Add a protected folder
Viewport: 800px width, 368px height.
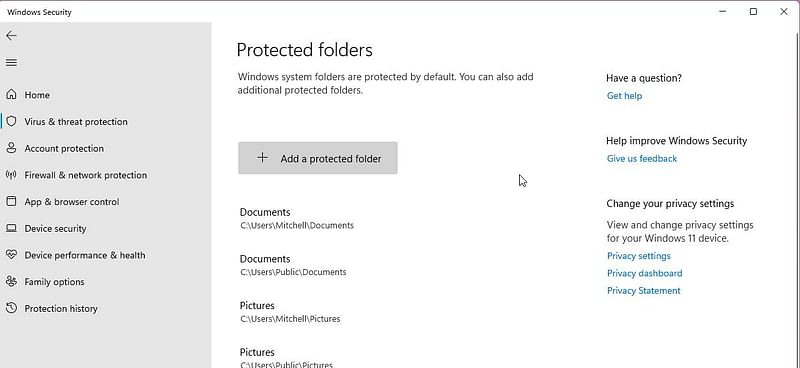[x=317, y=158]
